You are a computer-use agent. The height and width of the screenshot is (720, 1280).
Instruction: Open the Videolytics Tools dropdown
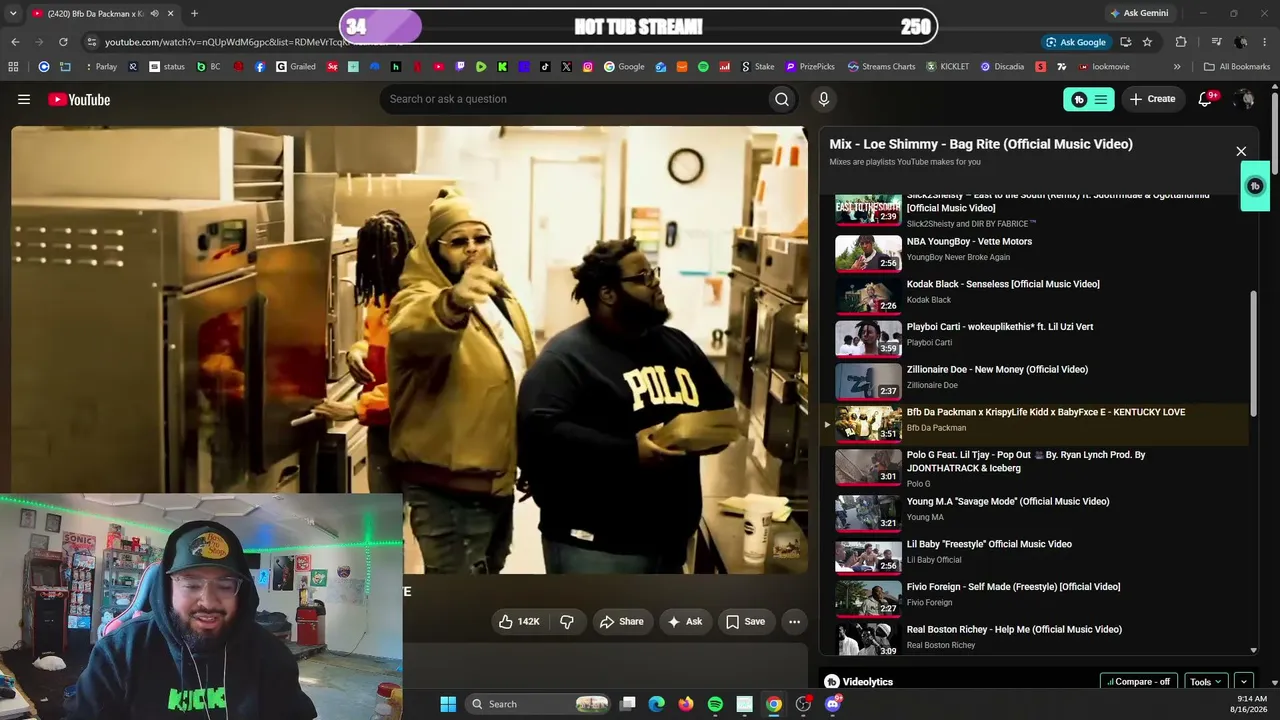point(1205,682)
